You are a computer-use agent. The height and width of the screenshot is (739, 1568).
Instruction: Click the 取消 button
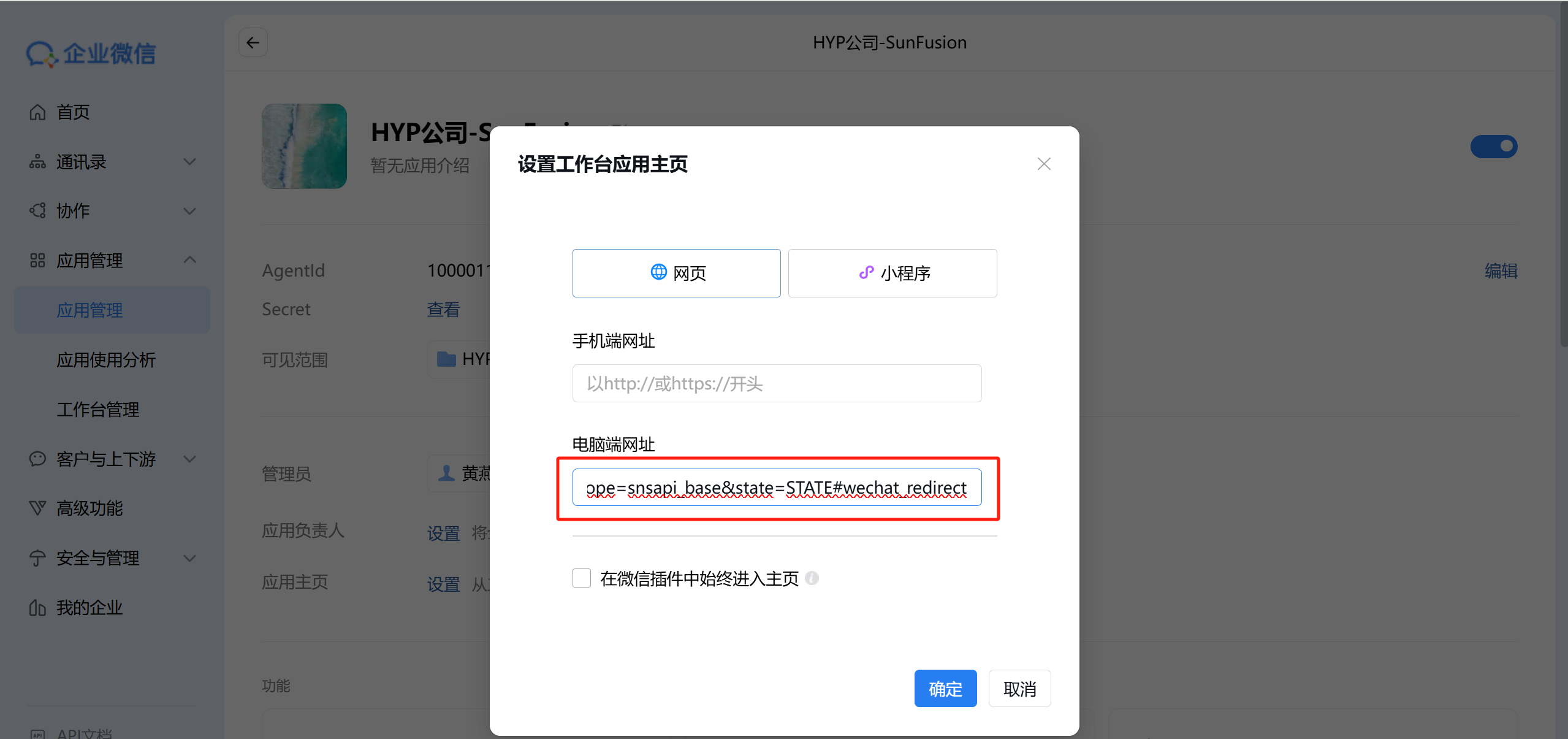(1019, 688)
